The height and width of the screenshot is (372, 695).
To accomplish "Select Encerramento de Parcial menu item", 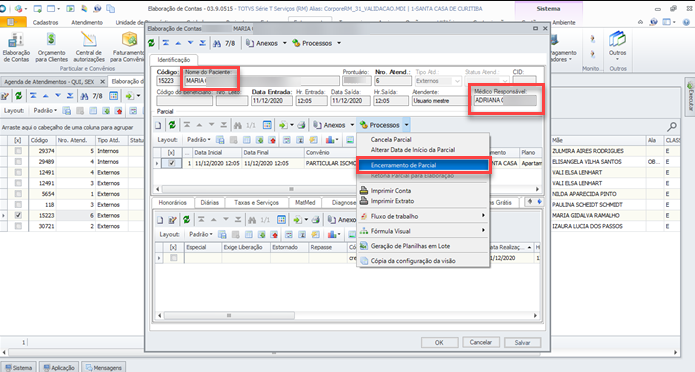I will [423, 165].
